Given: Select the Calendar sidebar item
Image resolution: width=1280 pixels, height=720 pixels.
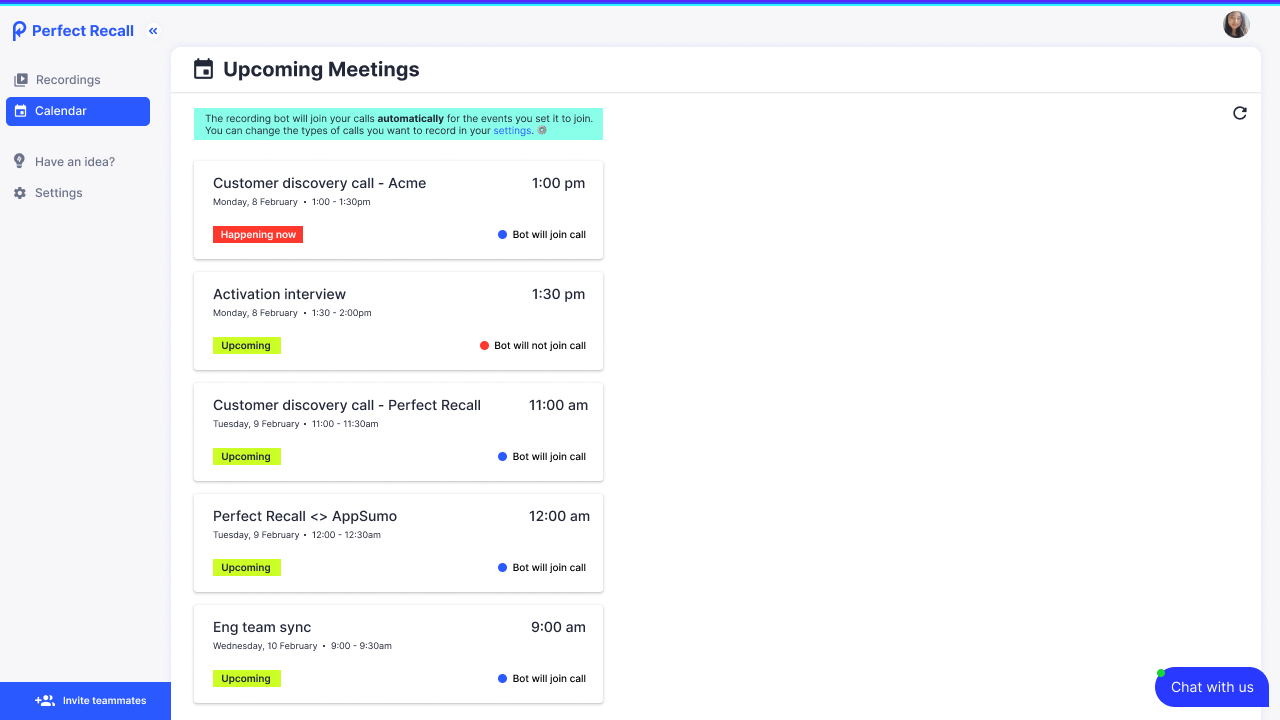Looking at the screenshot, I should pos(78,111).
